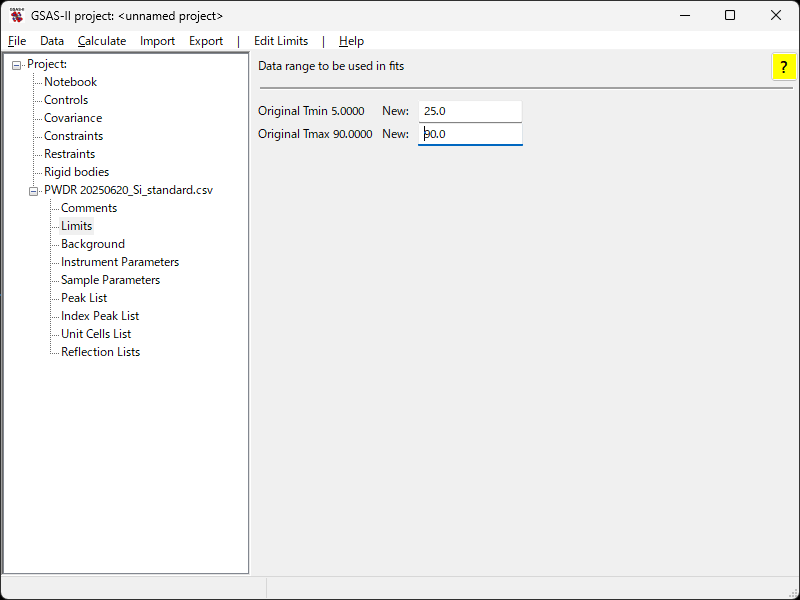Select Unit Cells List in tree
Screen dimensions: 800x600
point(96,334)
